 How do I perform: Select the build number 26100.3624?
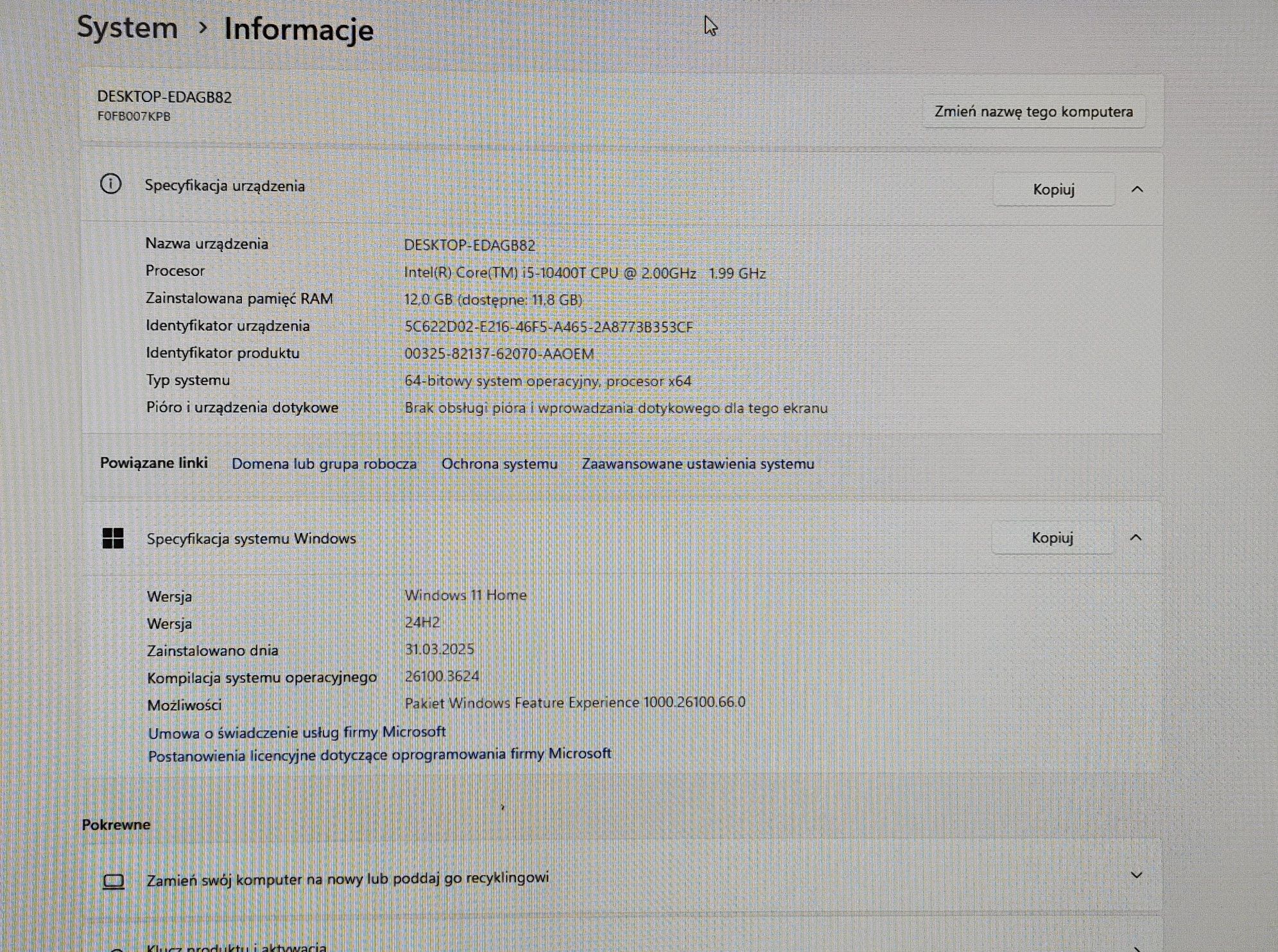point(442,676)
